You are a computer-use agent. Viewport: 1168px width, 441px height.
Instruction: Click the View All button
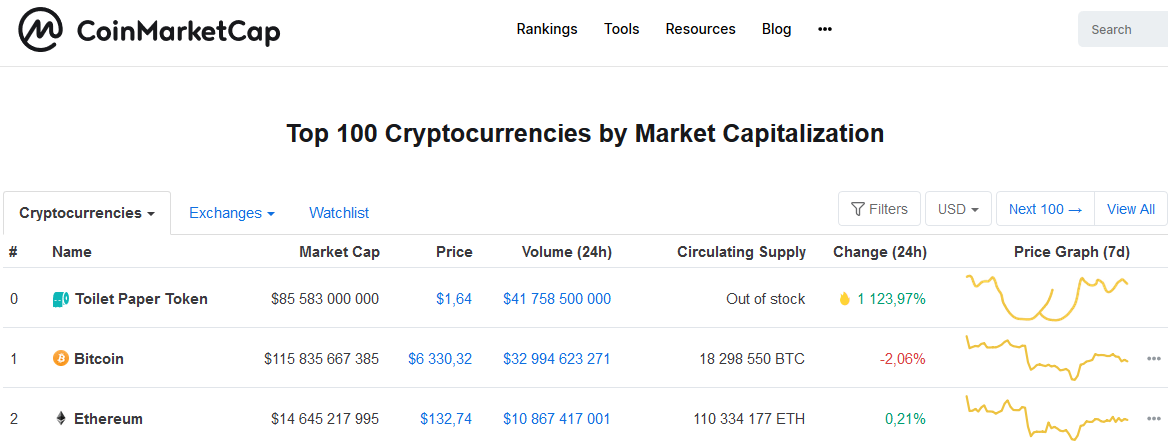tap(1131, 209)
